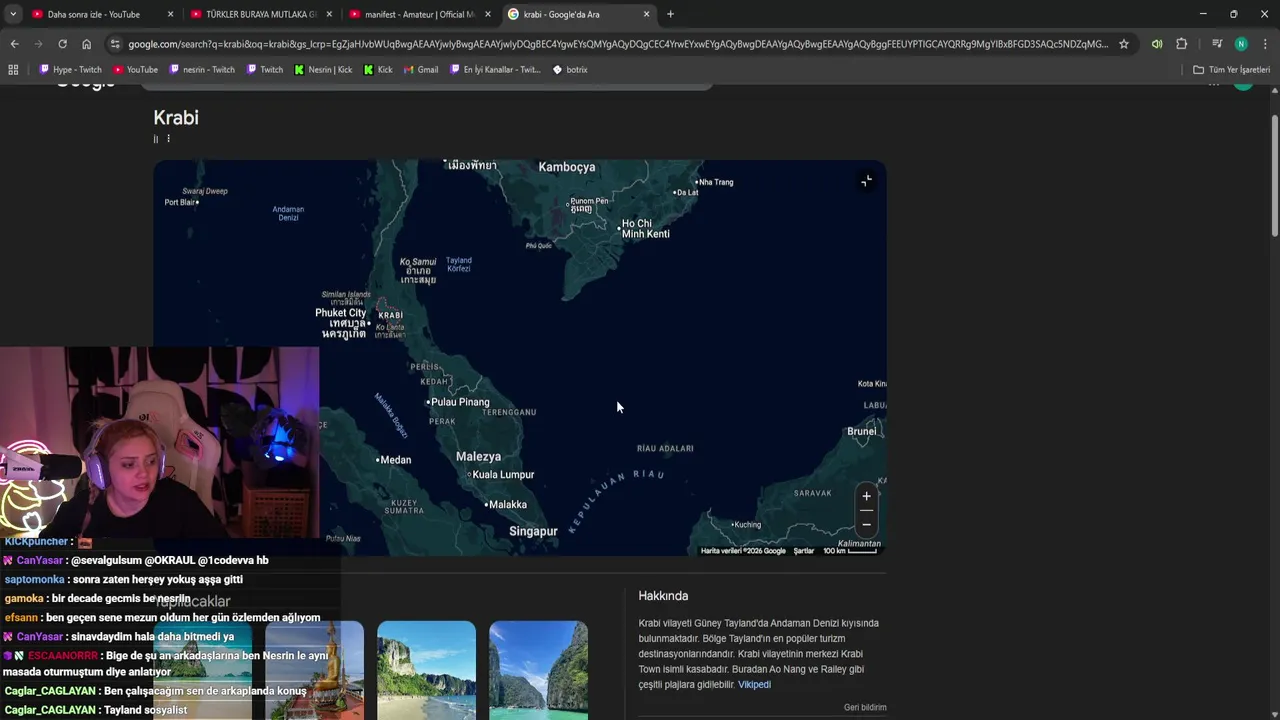Open the options dots under Krabi title
The height and width of the screenshot is (720, 1280).
tap(168, 139)
